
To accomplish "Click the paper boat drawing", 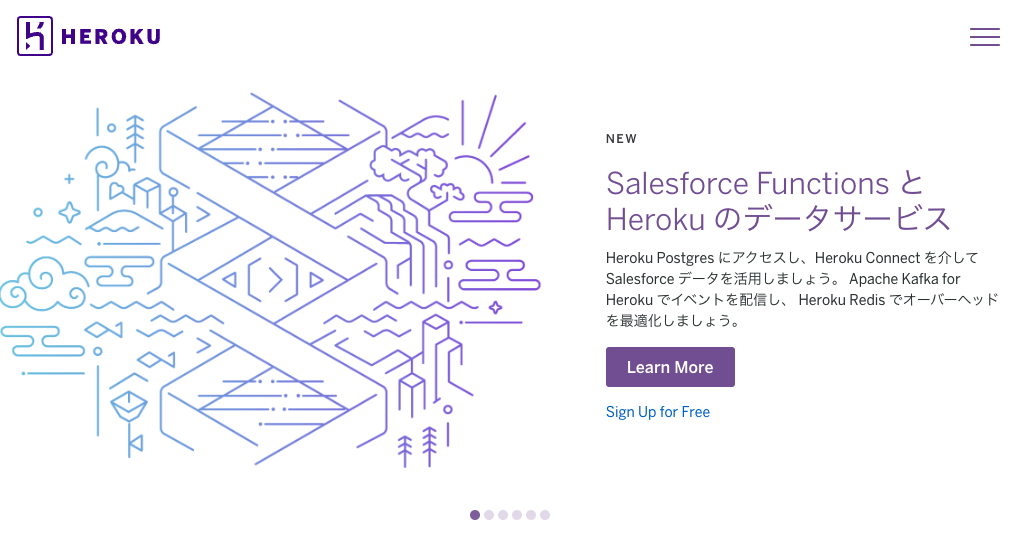I will coord(129,405).
